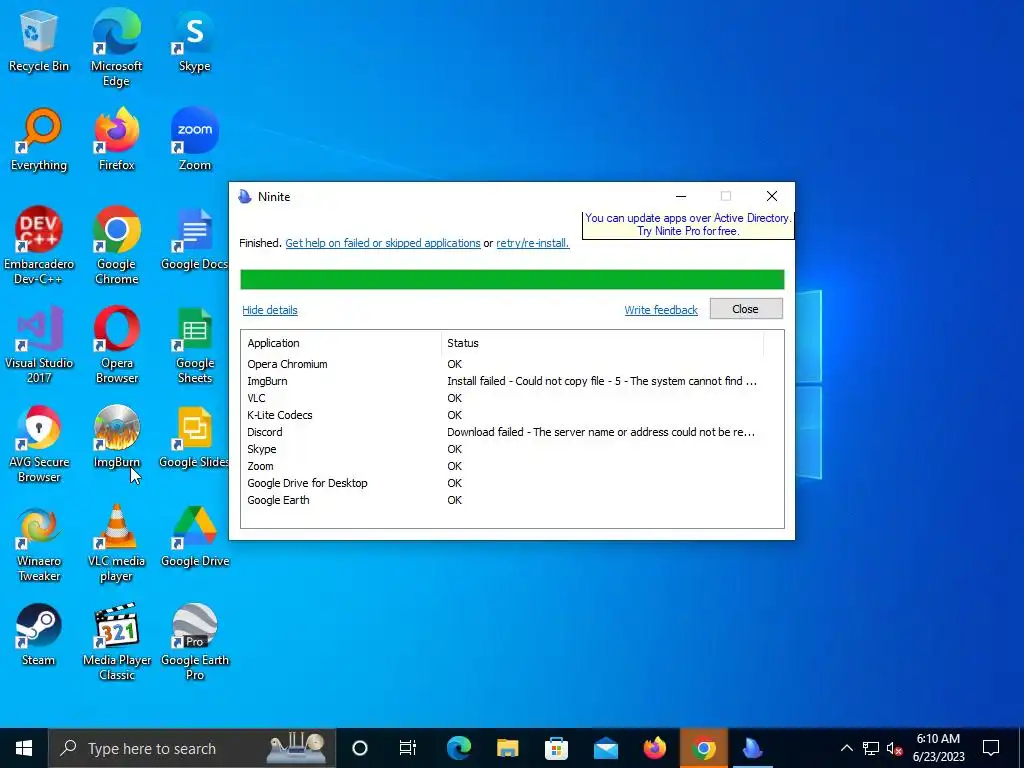Select the Google Earth row in Ninite
1024x768 pixels.
512,500
